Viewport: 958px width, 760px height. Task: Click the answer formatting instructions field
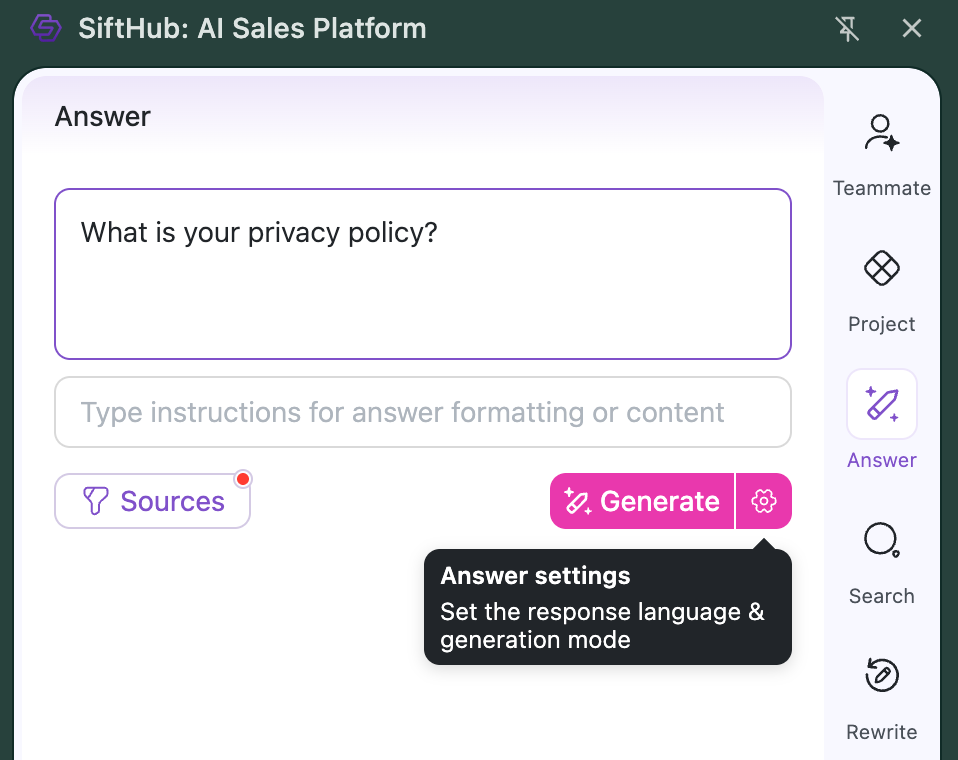click(x=422, y=412)
